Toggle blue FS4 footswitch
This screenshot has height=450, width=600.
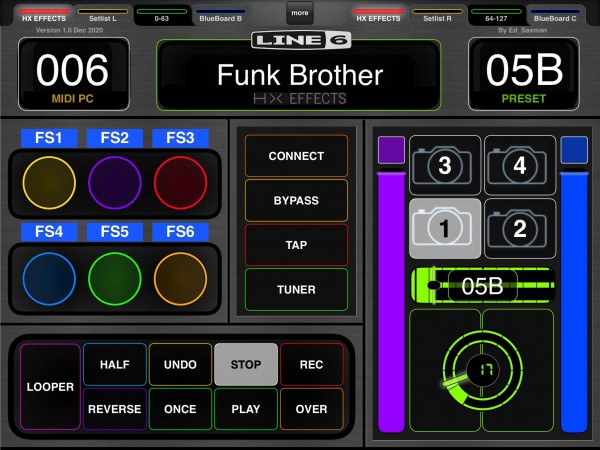(49, 279)
